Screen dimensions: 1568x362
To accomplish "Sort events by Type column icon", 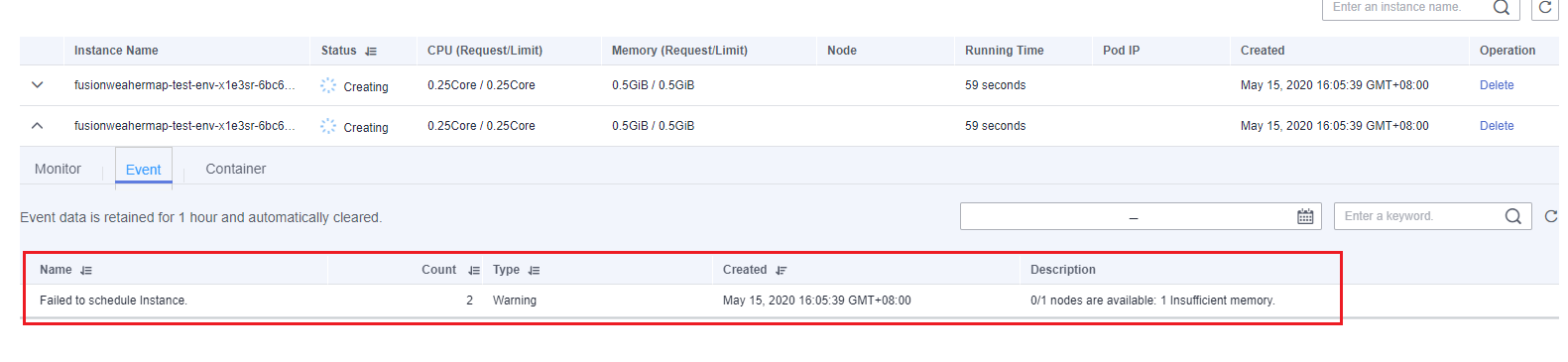I will pyautogui.click(x=535, y=271).
